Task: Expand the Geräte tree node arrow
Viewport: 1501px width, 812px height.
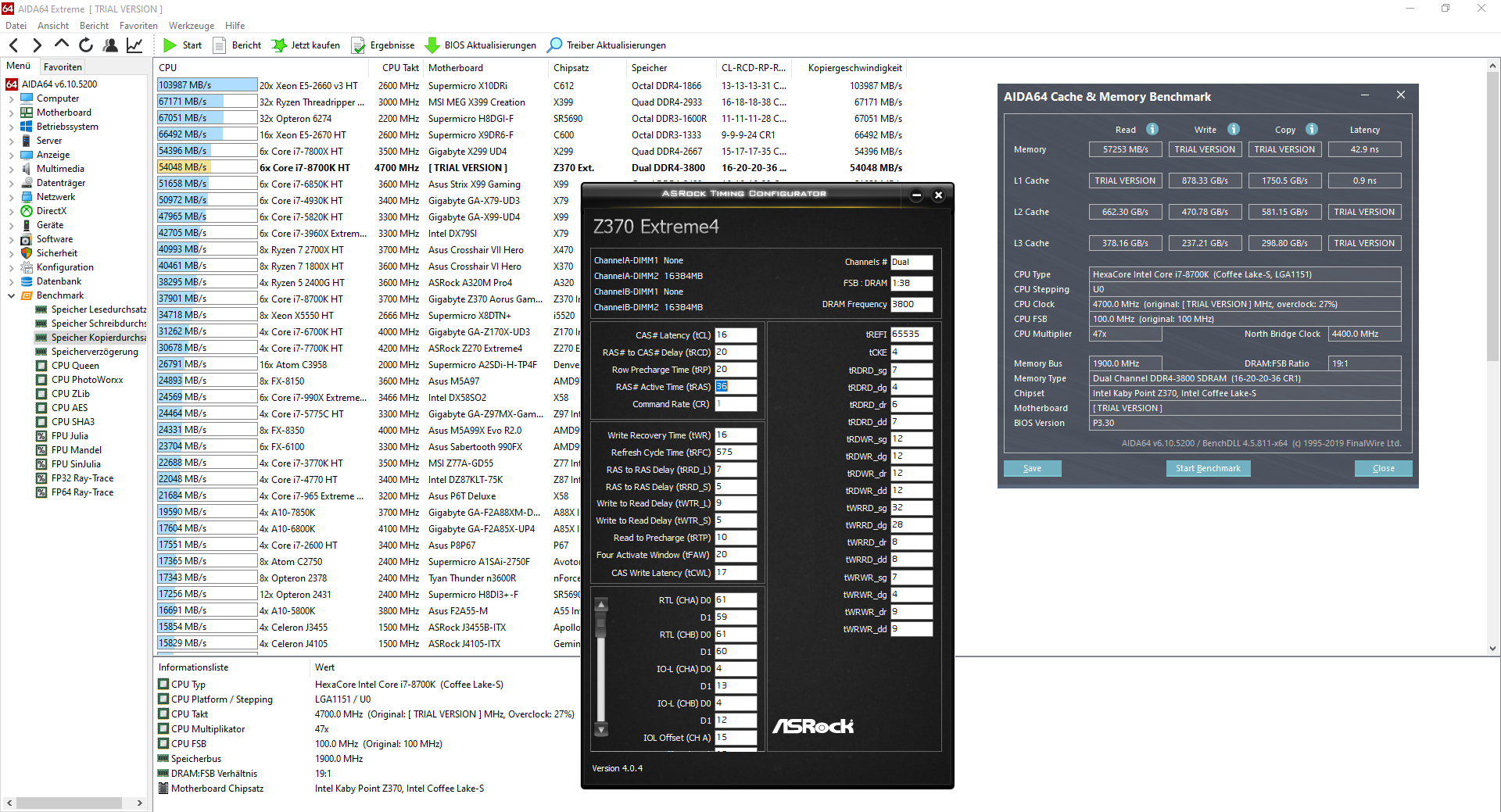Action: click(x=11, y=225)
